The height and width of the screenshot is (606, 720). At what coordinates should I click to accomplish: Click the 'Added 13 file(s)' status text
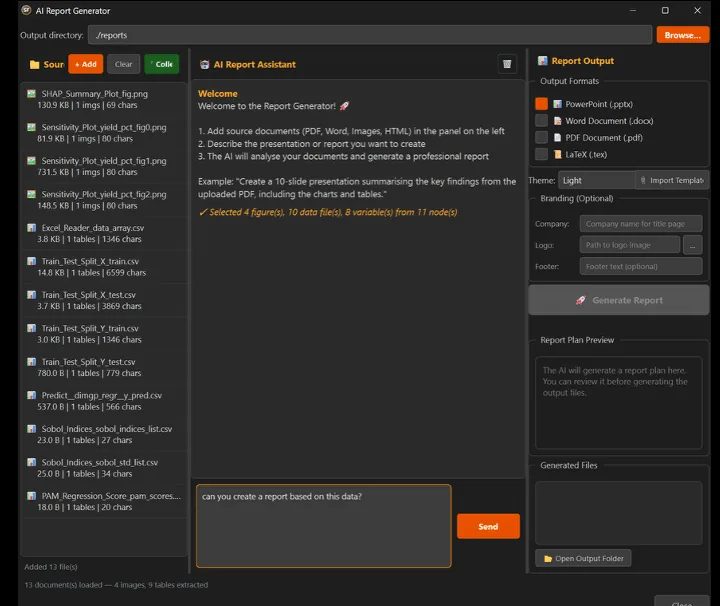pos(51,567)
